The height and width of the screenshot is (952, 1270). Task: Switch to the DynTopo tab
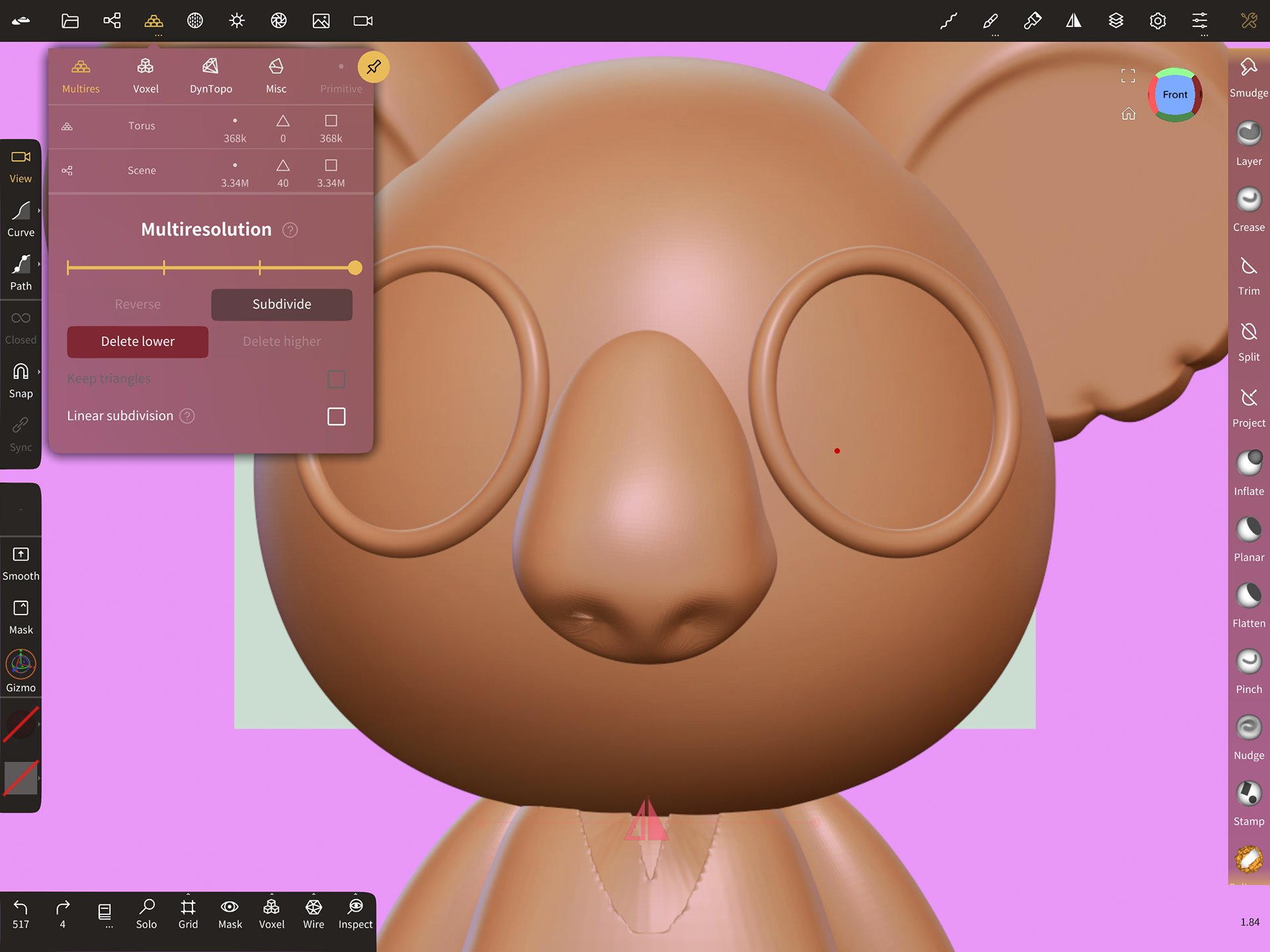210,75
